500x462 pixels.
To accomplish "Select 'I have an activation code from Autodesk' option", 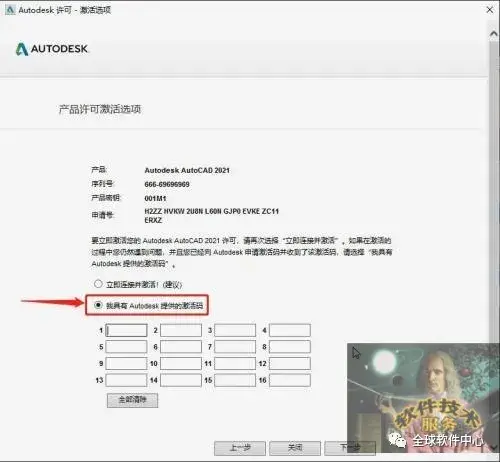I will (x=98, y=305).
